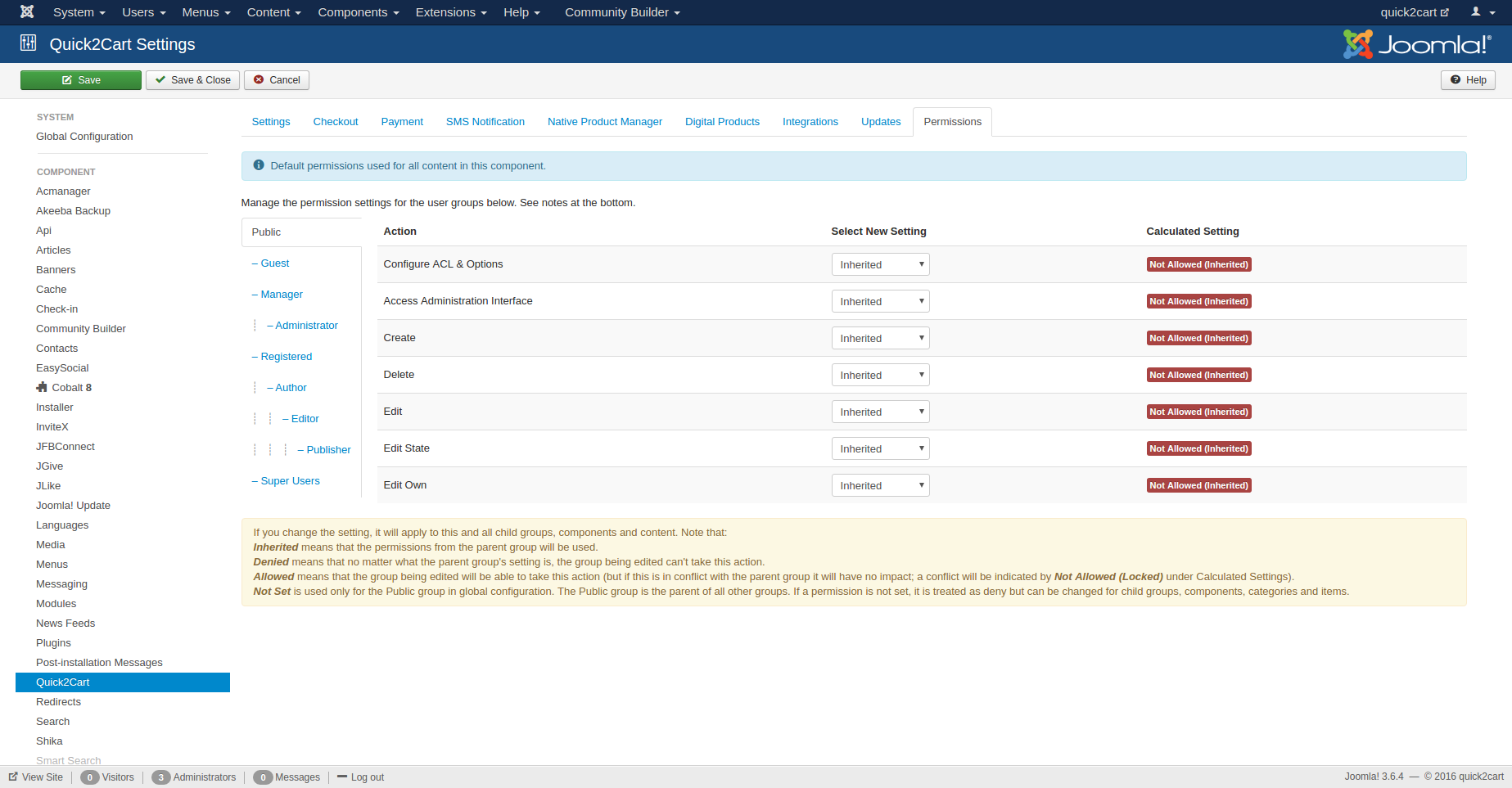This screenshot has width=1512, height=788.
Task: Click View Site in status bar
Action: [x=36, y=777]
